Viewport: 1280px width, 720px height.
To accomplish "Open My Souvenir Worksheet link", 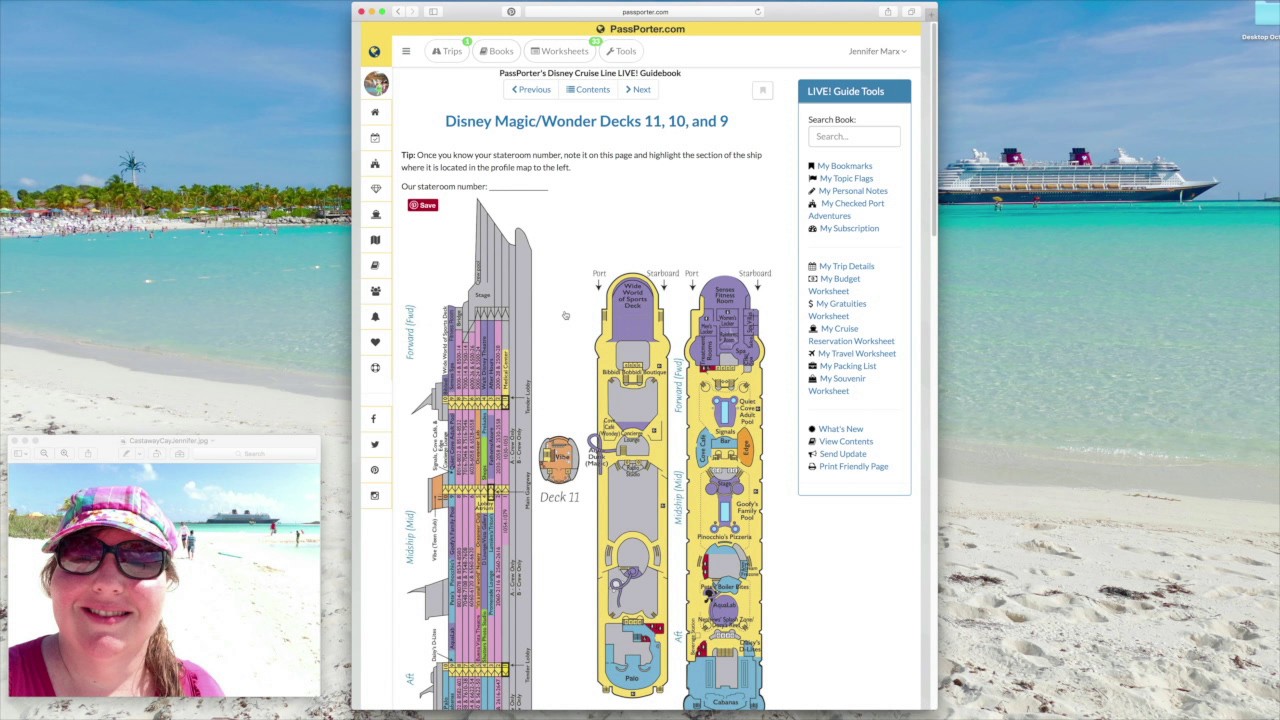I will 837,385.
